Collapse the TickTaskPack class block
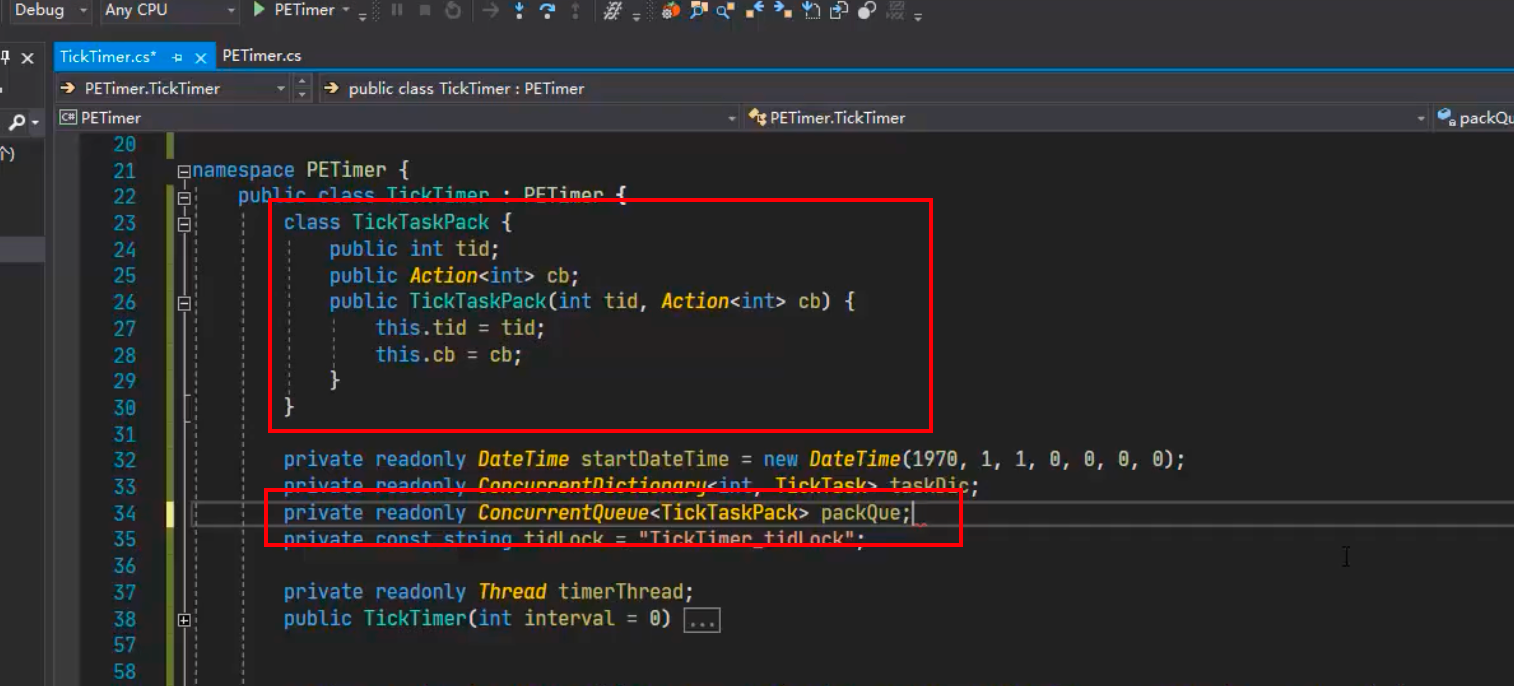 click(x=184, y=225)
